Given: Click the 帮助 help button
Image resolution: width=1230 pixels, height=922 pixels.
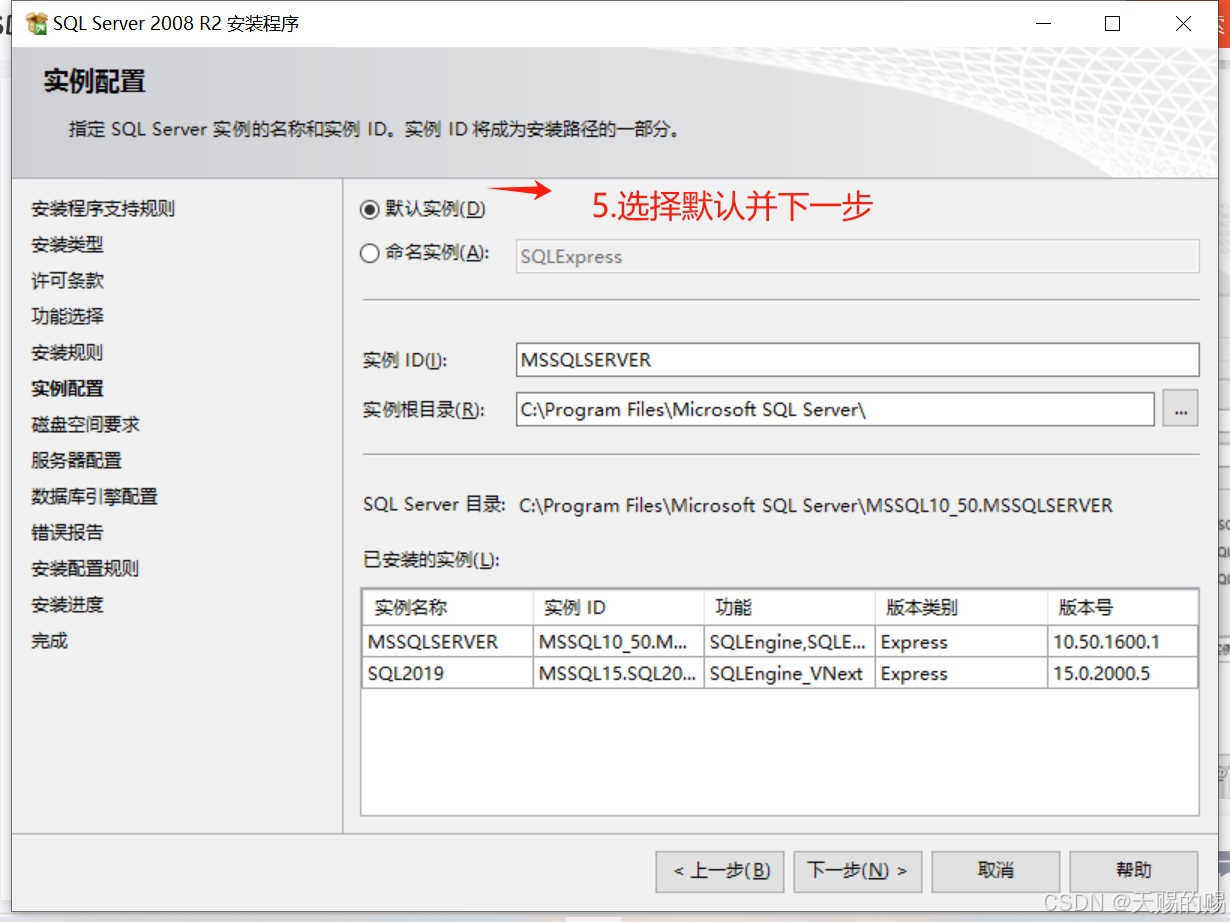Looking at the screenshot, I should tap(1134, 871).
